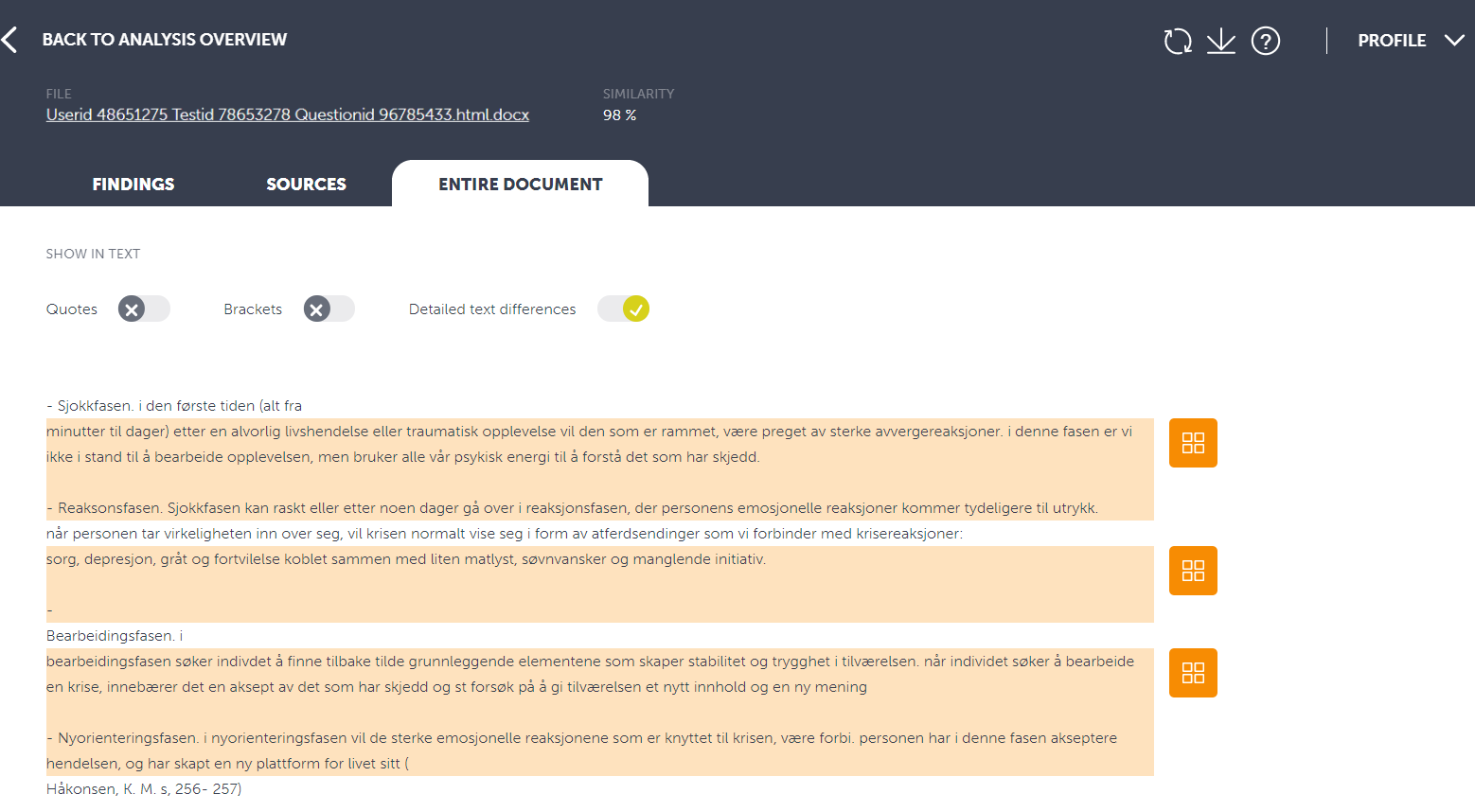Expand profile dropdown chevron
This screenshot has height=812, width=1475.
(x=1454, y=41)
